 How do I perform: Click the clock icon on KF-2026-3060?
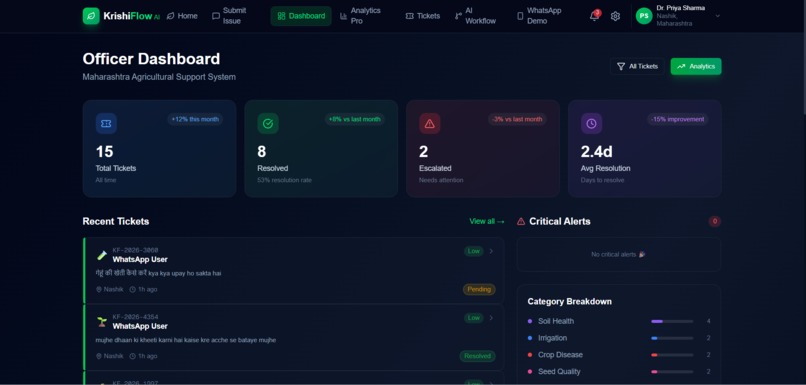tap(133, 289)
